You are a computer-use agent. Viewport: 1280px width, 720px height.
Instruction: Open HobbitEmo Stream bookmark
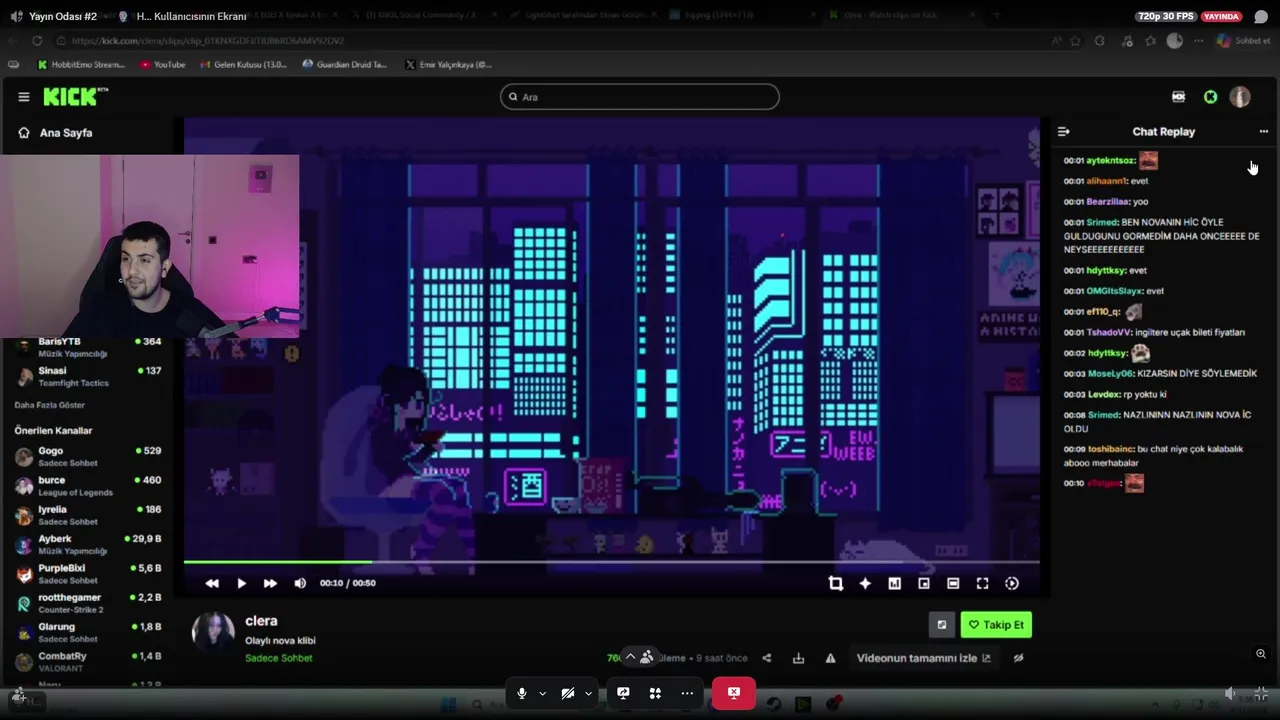click(81, 65)
